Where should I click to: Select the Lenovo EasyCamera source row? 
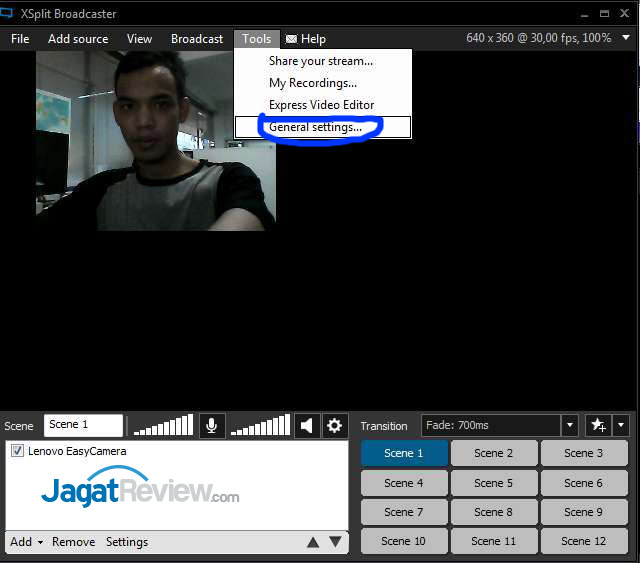(x=177, y=451)
